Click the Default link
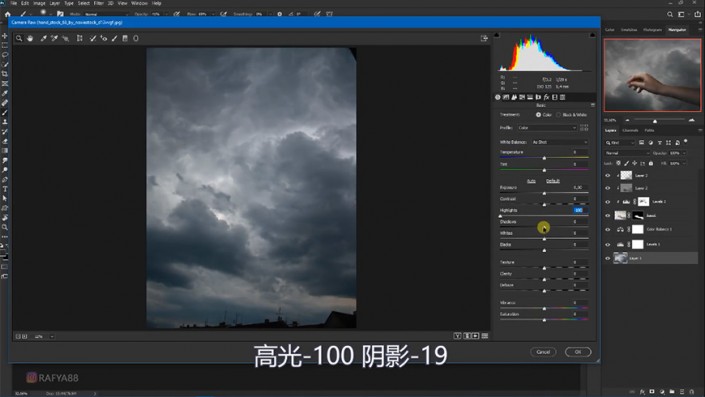The height and width of the screenshot is (397, 705). pyautogui.click(x=553, y=181)
